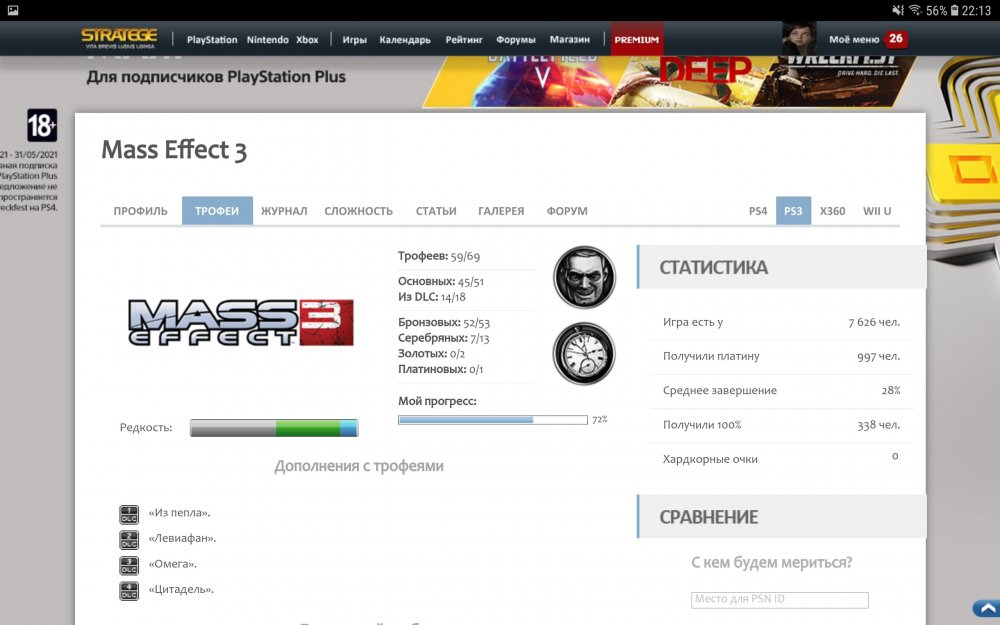This screenshot has width=1000, height=625.
Task: Select the X360 platform tab
Action: [x=832, y=211]
